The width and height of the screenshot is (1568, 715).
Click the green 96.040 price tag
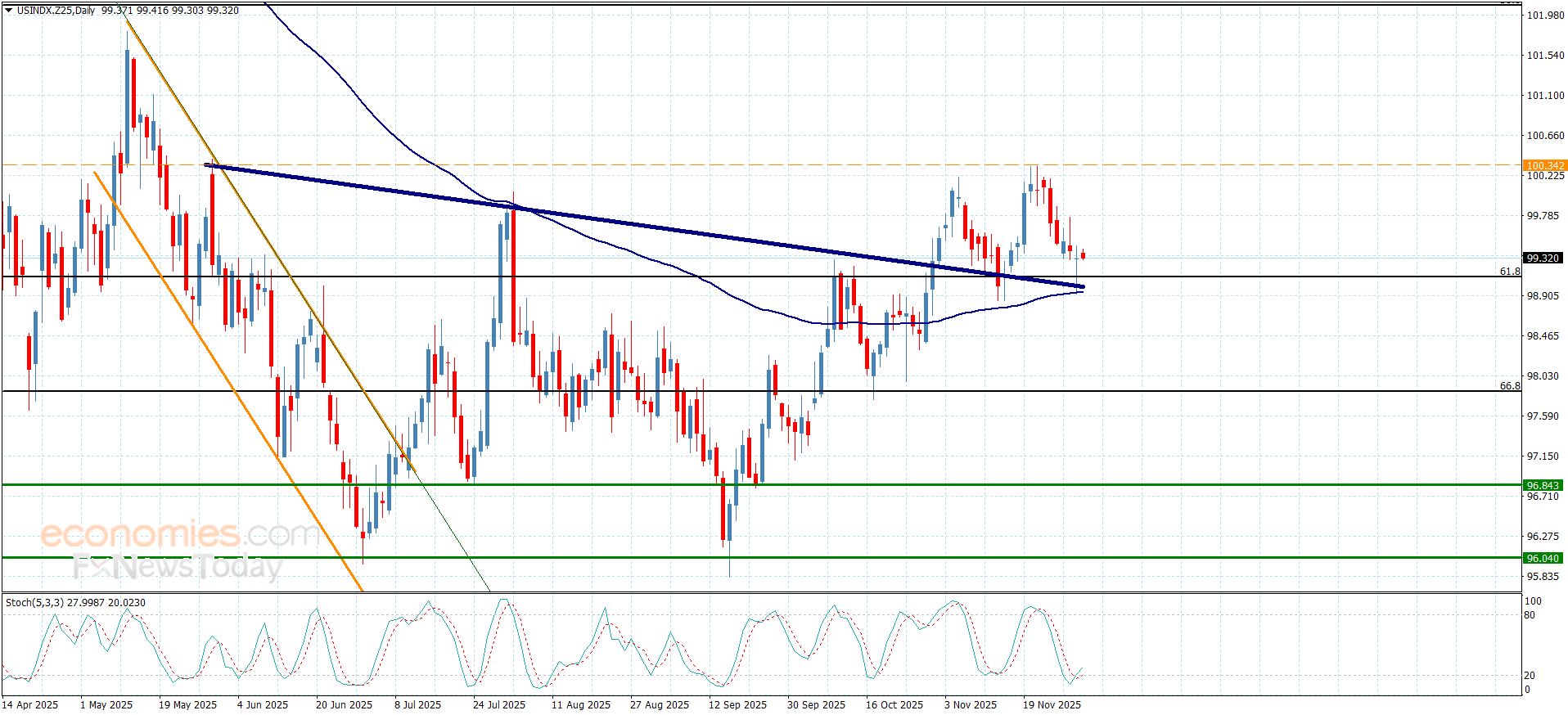[1543, 559]
